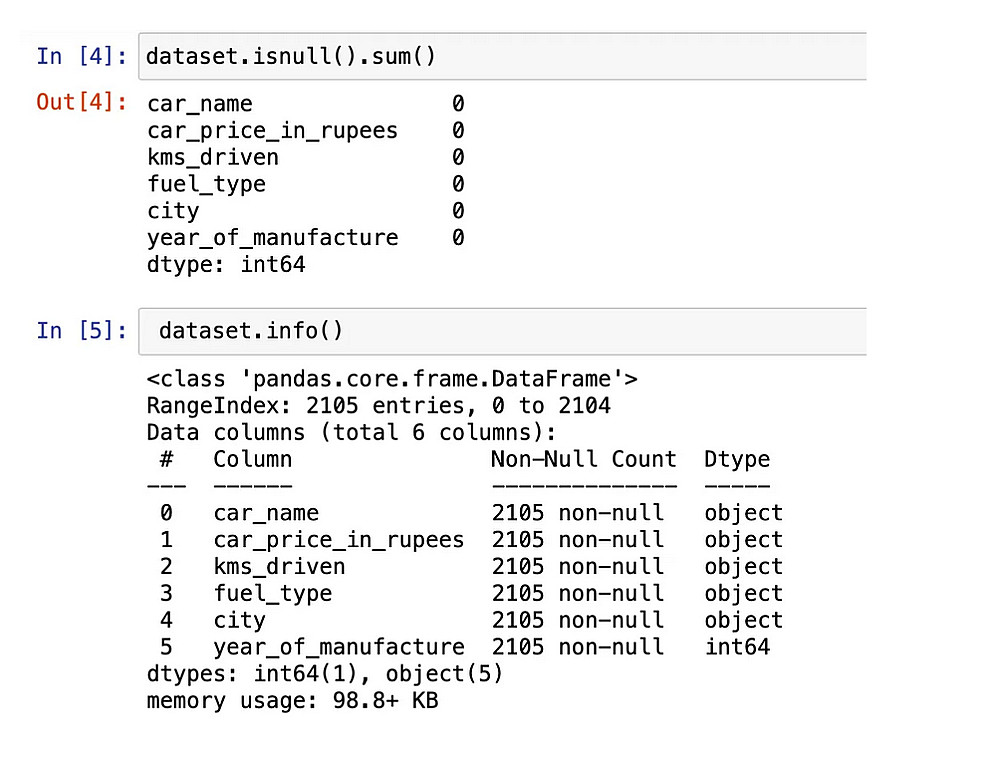
Task: Click fuel_type row in isnull sum output
Action: click(206, 185)
